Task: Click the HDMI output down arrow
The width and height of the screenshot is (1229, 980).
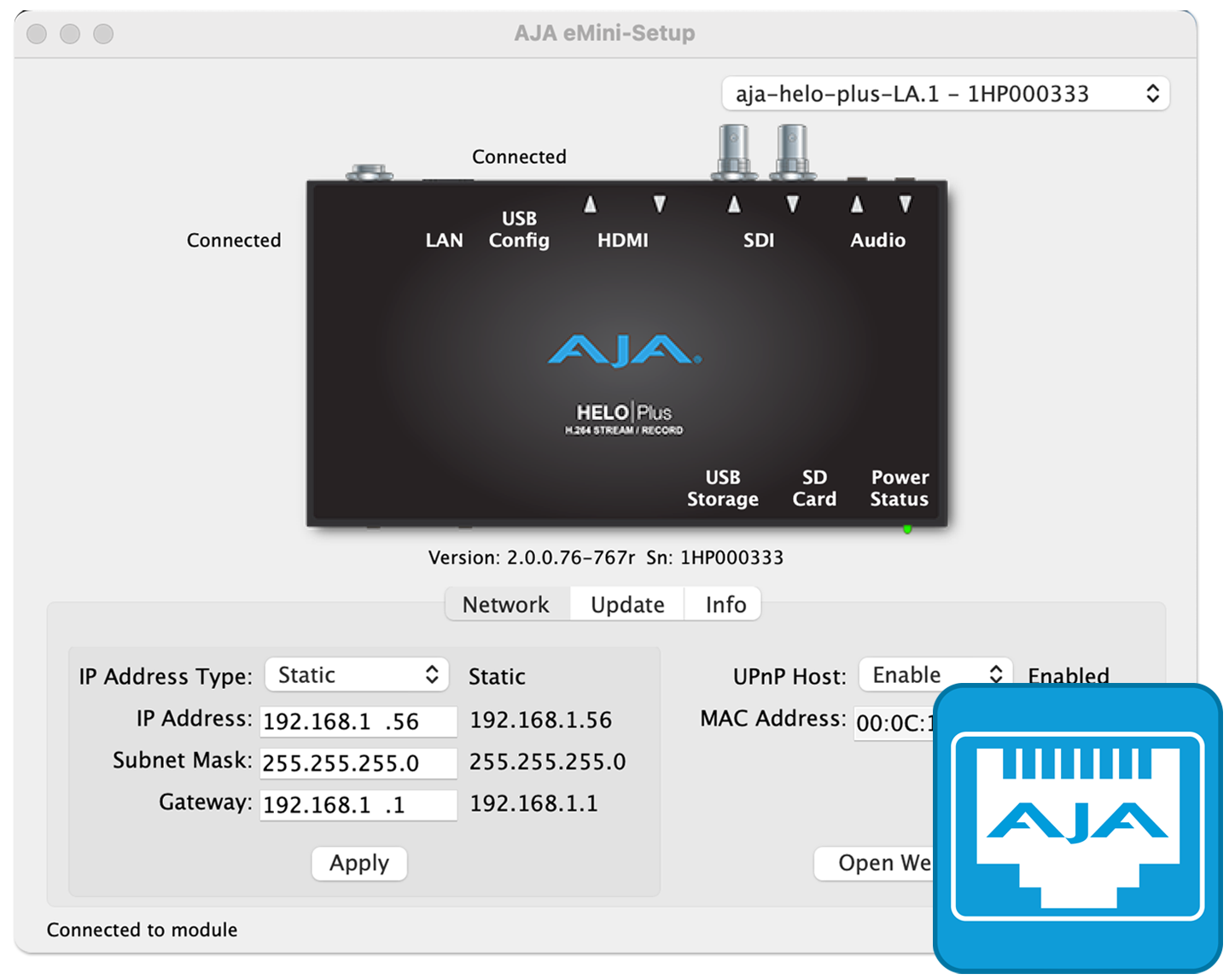Action: [659, 205]
